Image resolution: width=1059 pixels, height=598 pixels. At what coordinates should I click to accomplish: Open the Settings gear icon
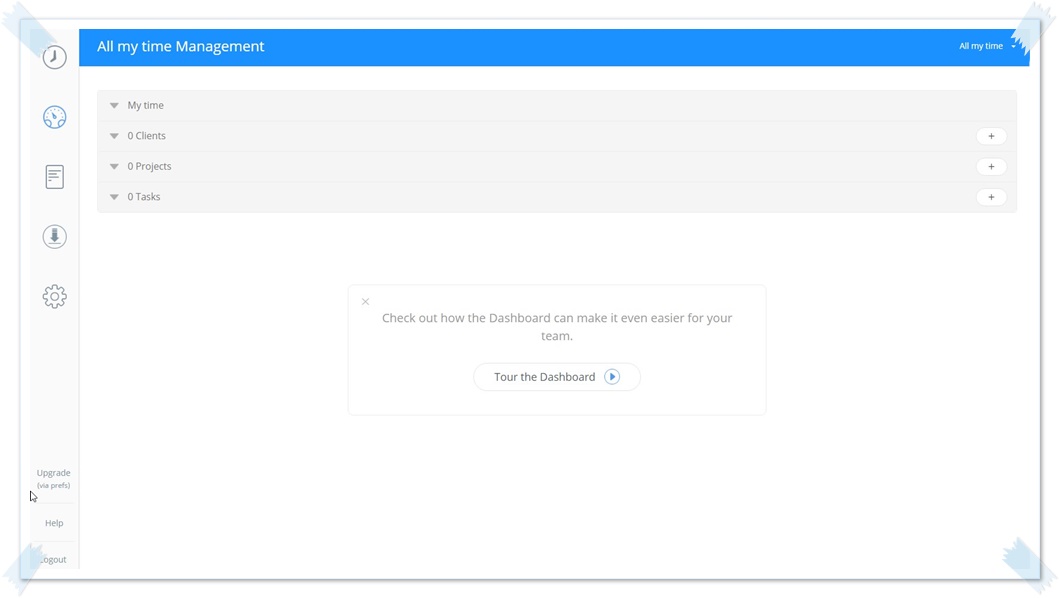(x=55, y=296)
